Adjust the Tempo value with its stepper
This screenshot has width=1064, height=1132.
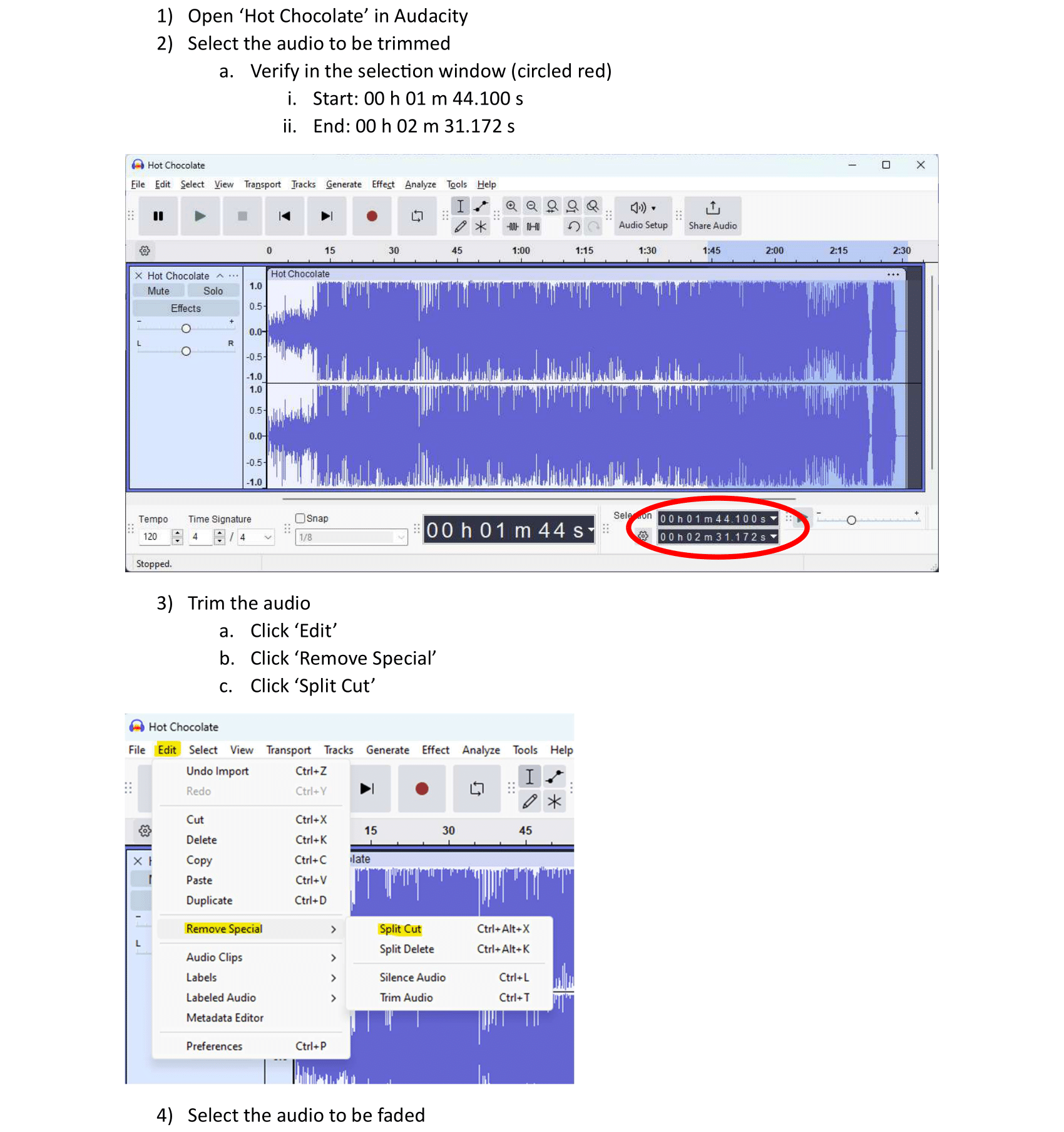click(178, 537)
